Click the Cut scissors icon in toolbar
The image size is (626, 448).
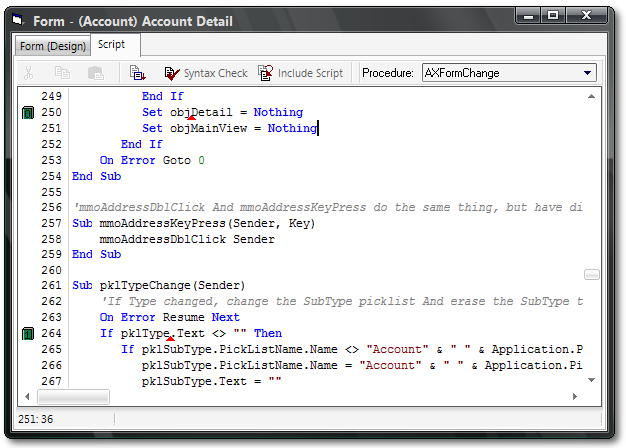pyautogui.click(x=28, y=73)
